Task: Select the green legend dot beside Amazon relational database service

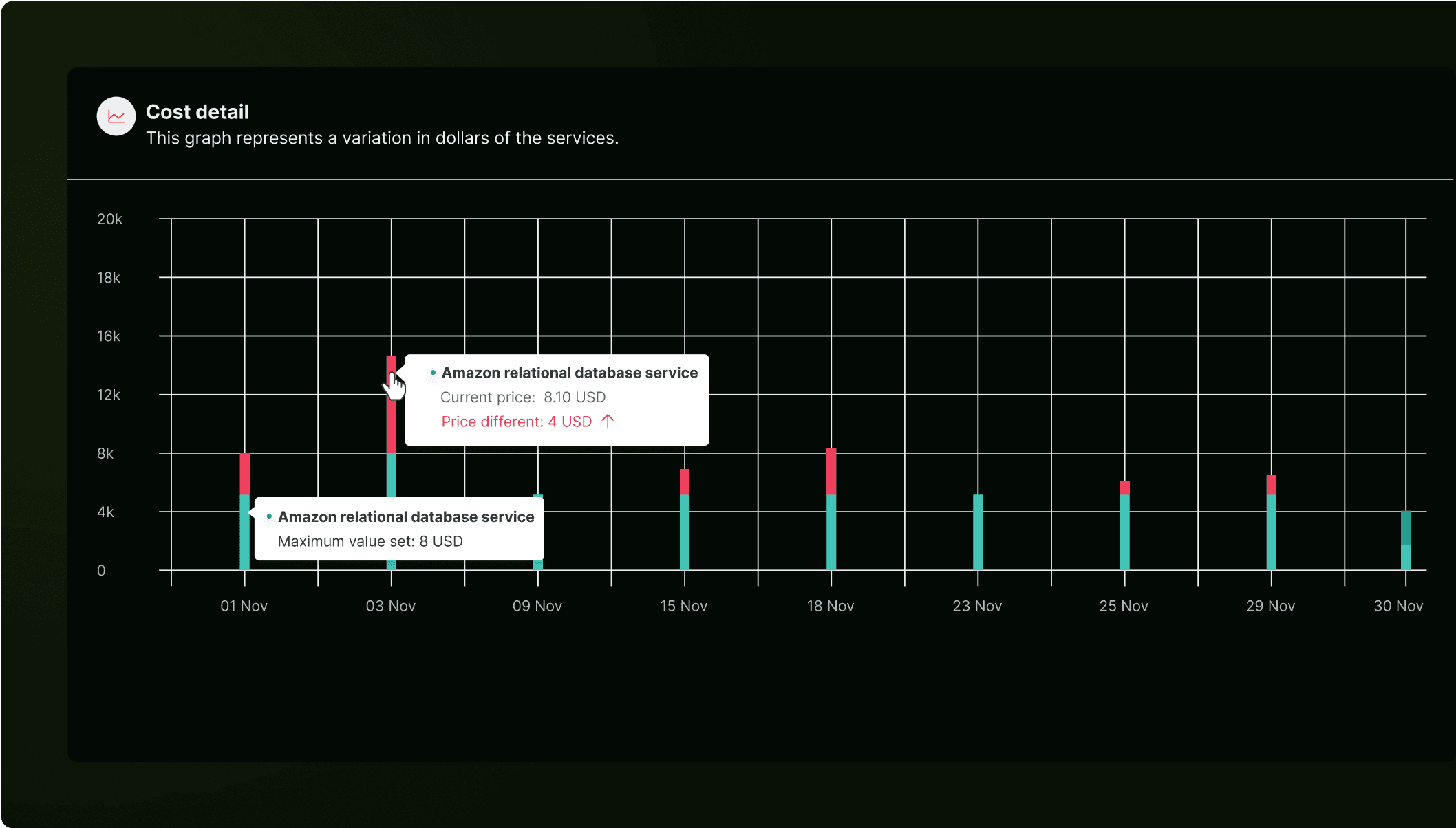Action: [x=432, y=371]
